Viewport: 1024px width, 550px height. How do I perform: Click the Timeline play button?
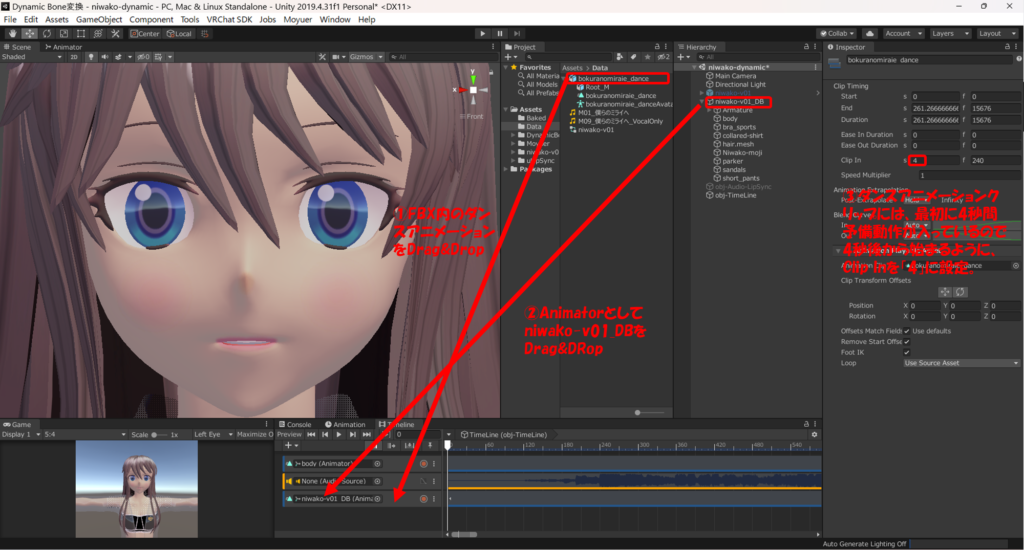pyautogui.click(x=339, y=435)
